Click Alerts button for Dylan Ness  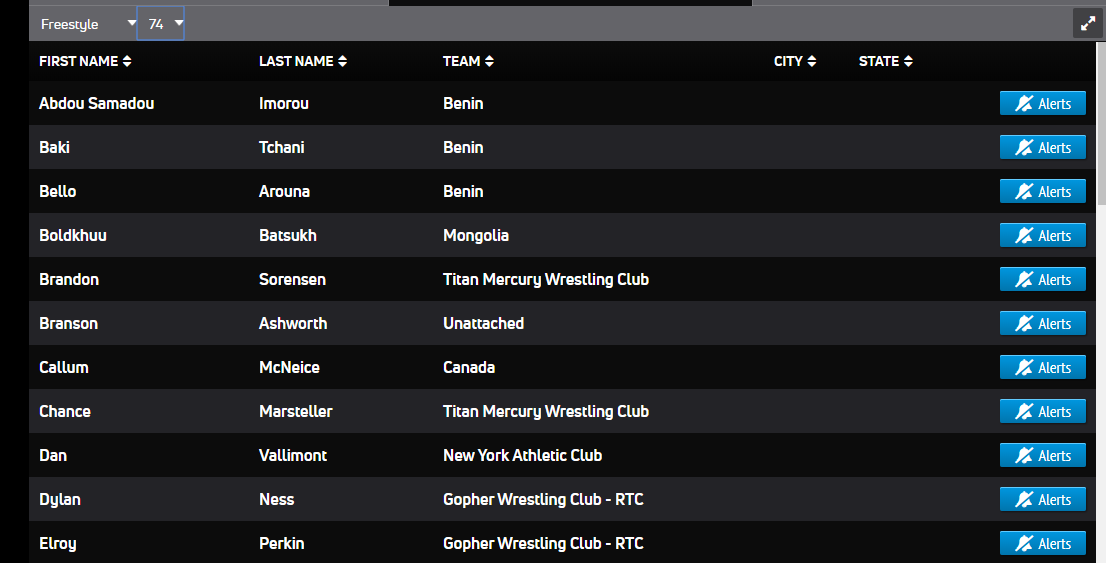coord(1043,500)
